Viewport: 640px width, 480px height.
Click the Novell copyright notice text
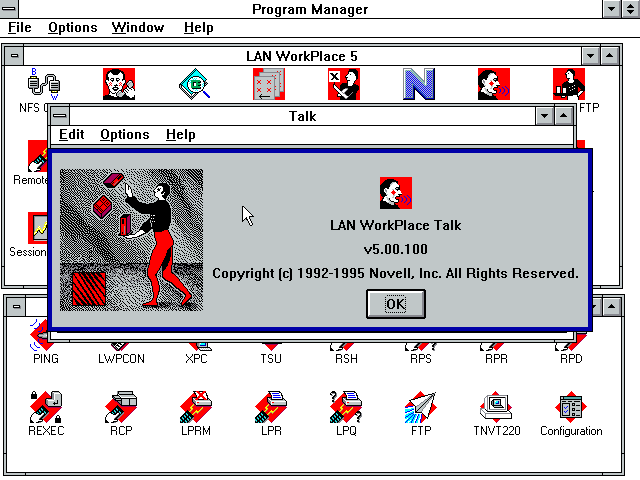tap(396, 273)
